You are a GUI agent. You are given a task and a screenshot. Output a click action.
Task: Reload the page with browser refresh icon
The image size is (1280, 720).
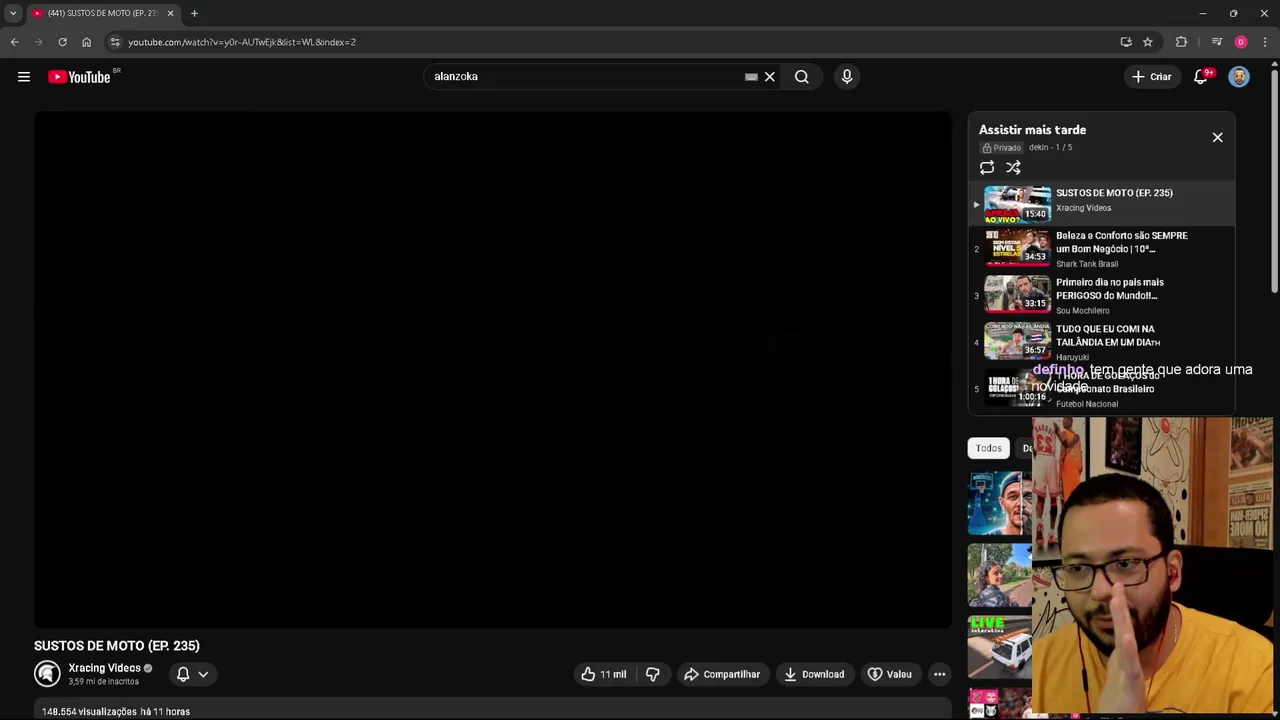pos(62,42)
